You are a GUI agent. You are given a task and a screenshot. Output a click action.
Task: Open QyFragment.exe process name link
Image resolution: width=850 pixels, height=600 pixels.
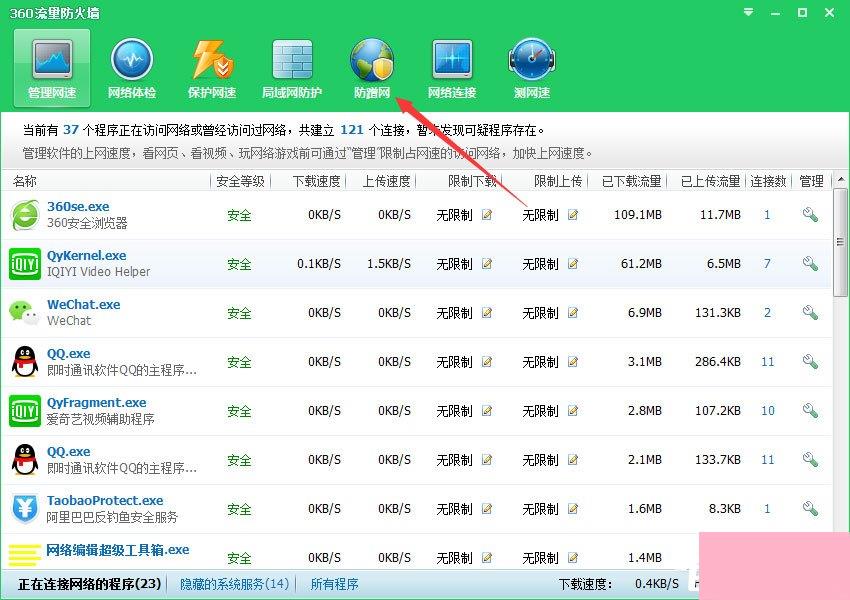pos(96,403)
